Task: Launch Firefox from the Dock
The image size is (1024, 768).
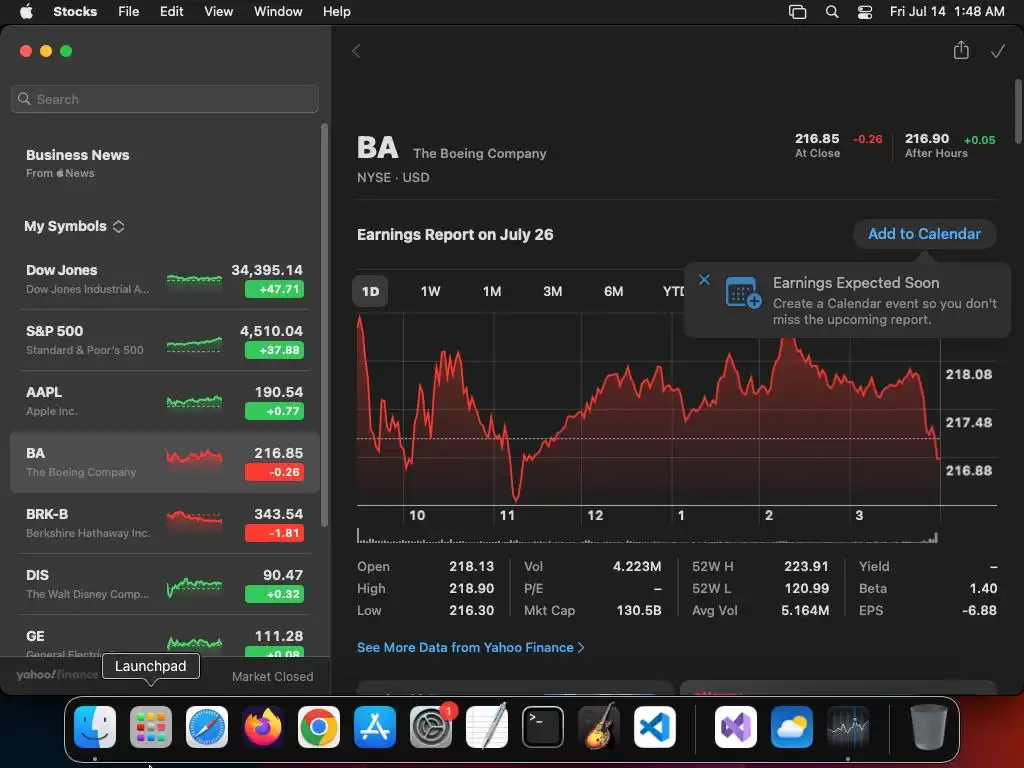Action: point(263,727)
